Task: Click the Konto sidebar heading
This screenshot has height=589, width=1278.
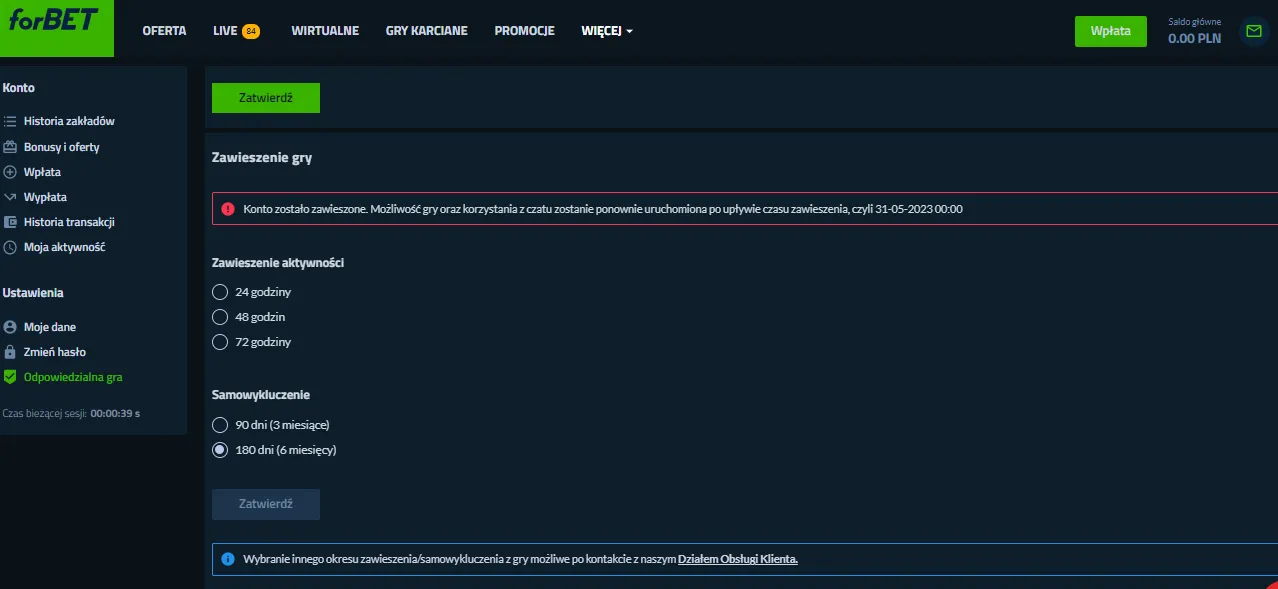Action: (x=19, y=88)
